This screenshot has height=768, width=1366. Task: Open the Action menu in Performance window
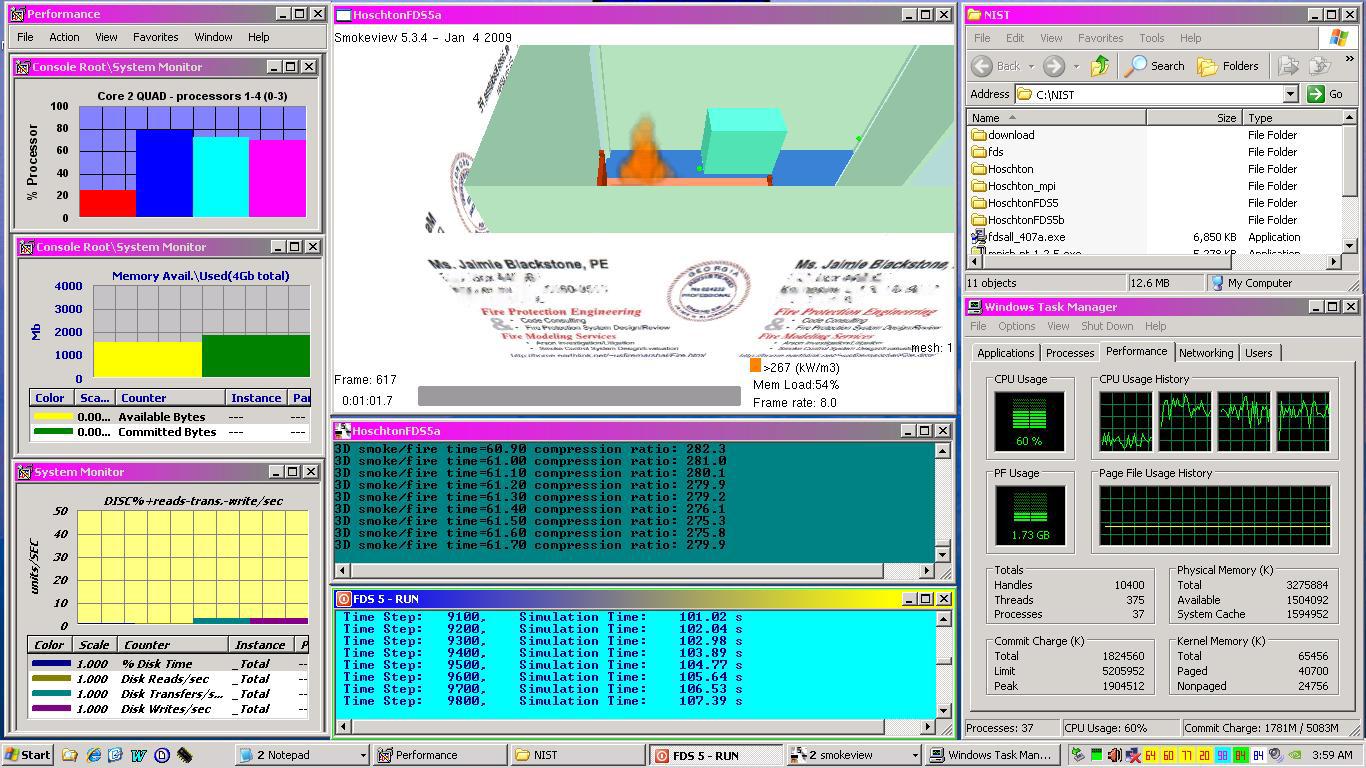[x=64, y=37]
